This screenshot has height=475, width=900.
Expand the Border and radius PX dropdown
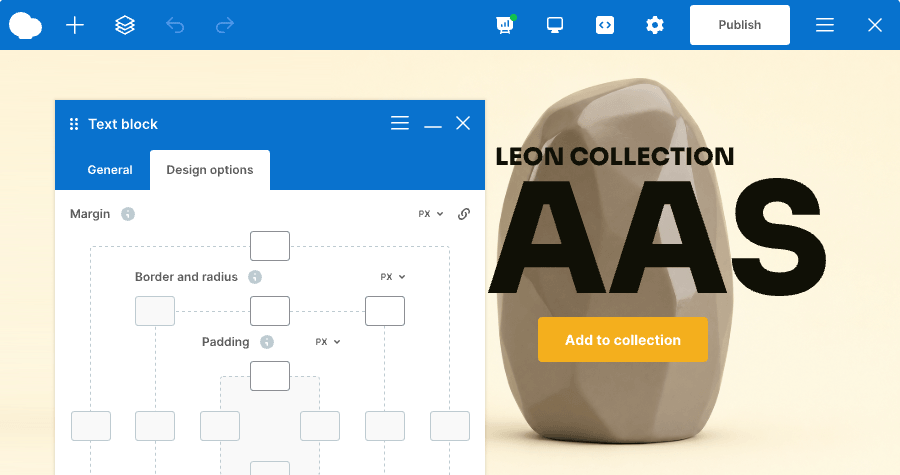pos(393,277)
